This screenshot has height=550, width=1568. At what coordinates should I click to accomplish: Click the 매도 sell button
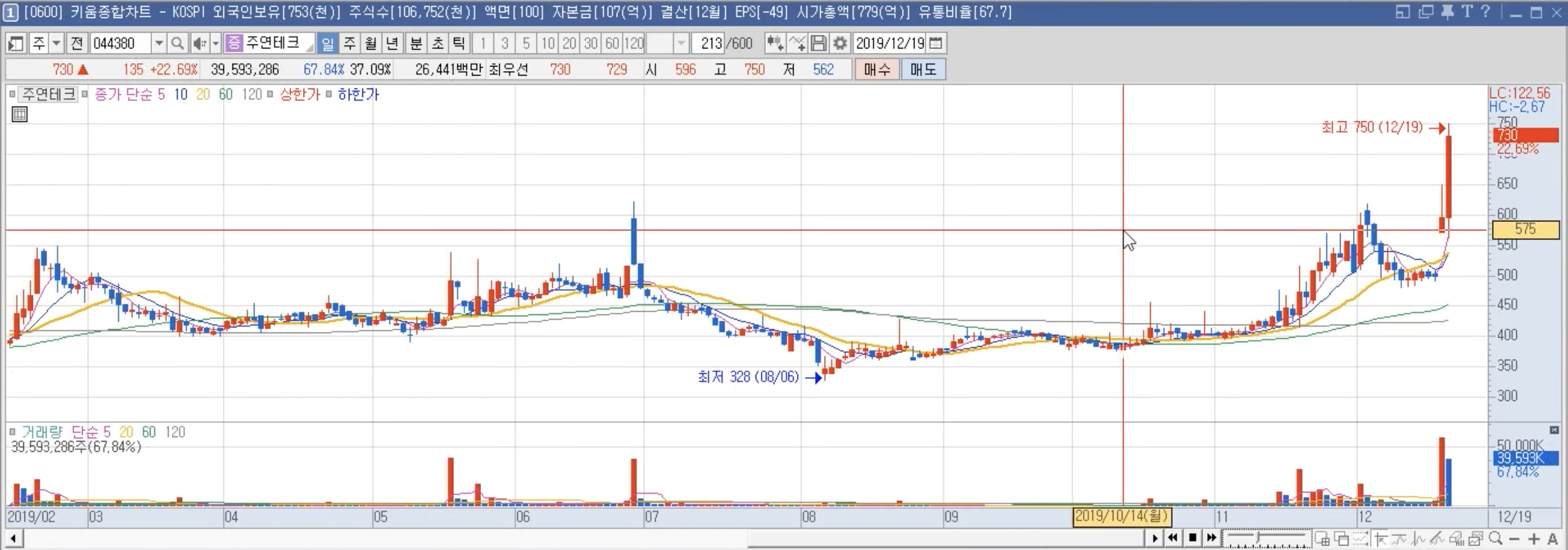click(923, 69)
